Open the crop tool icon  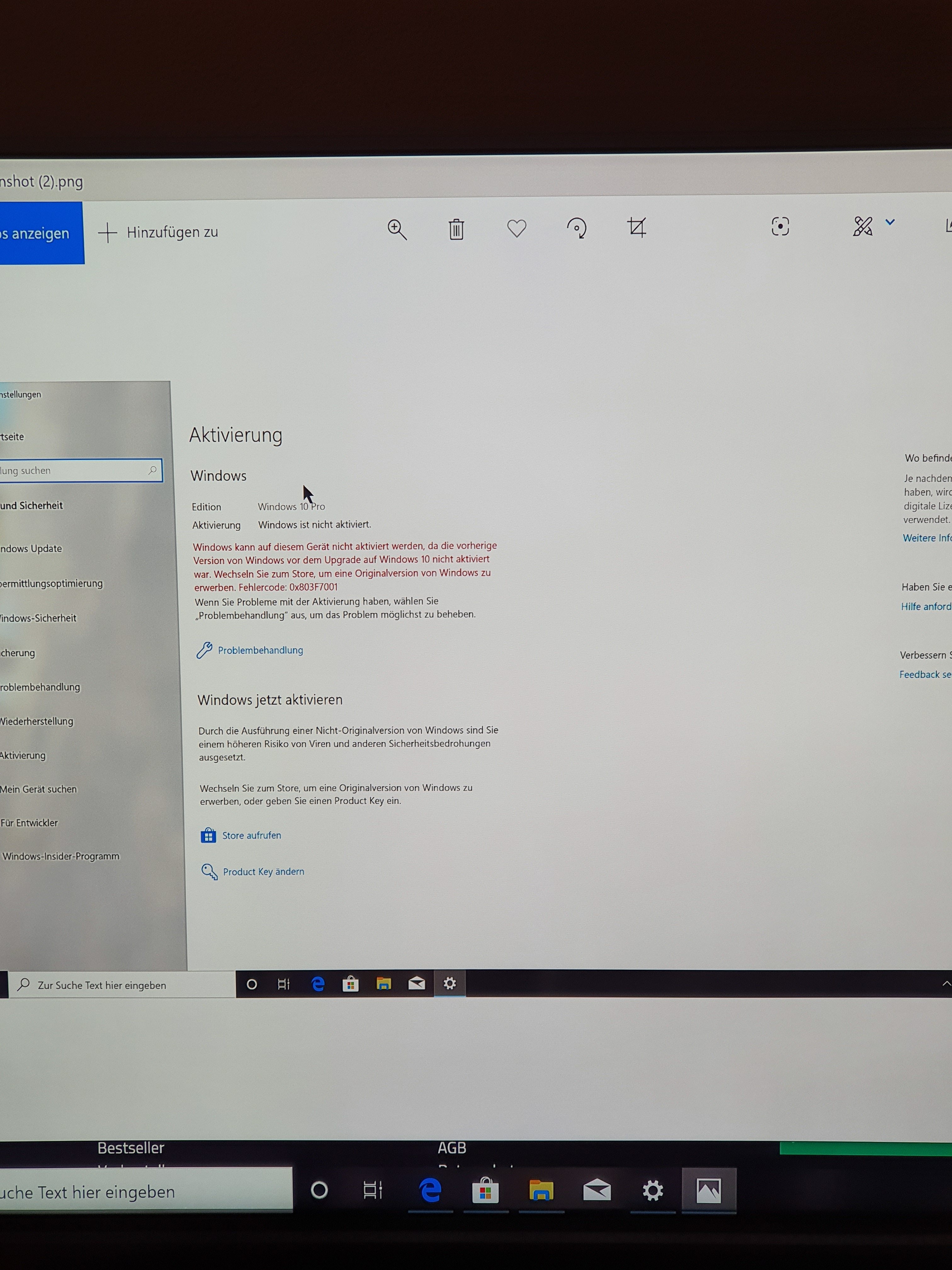(637, 227)
